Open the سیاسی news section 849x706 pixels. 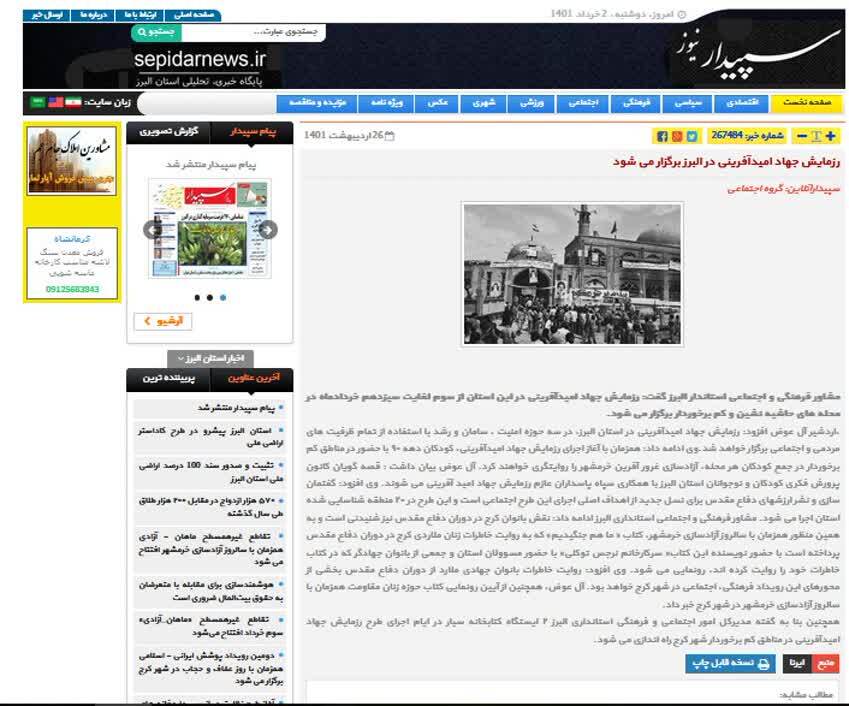point(688,103)
